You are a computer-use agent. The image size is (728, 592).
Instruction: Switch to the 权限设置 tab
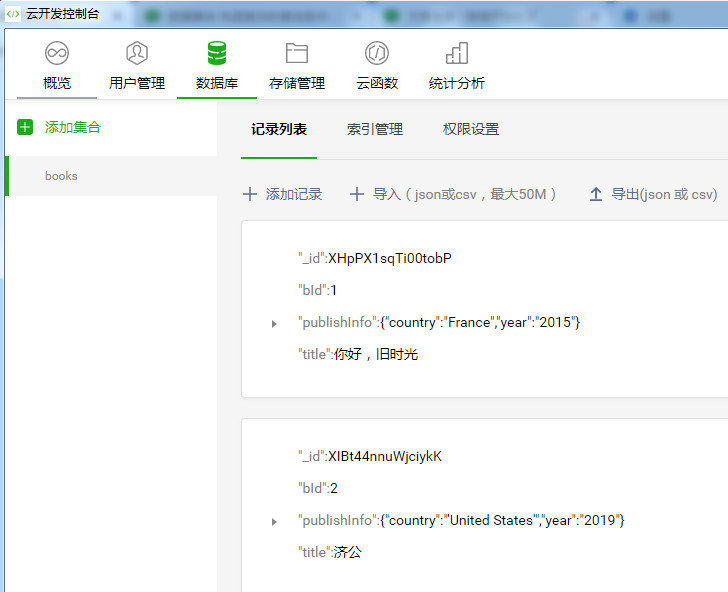(471, 129)
